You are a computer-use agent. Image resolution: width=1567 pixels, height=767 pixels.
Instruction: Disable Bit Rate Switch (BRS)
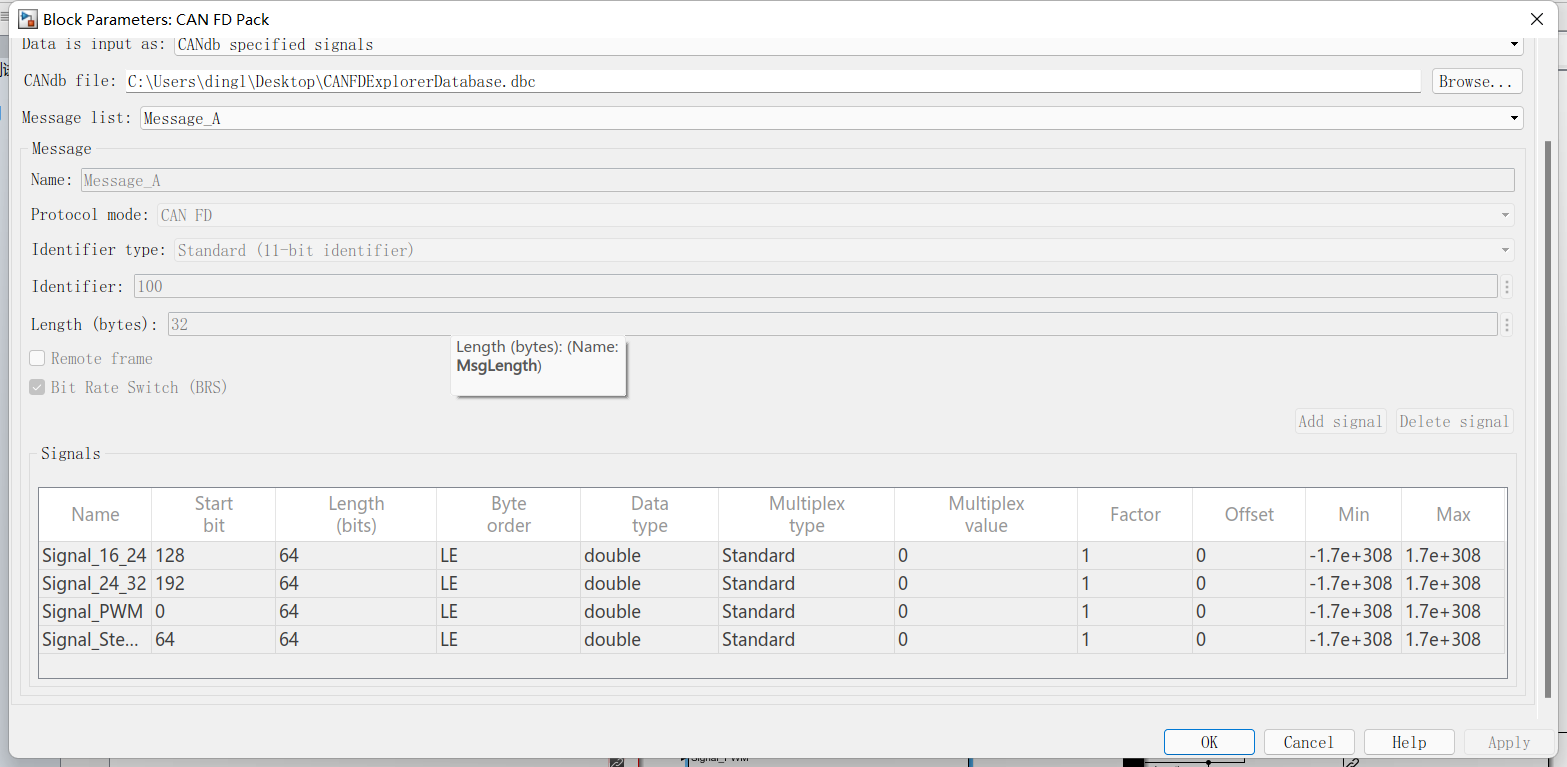click(x=36, y=387)
